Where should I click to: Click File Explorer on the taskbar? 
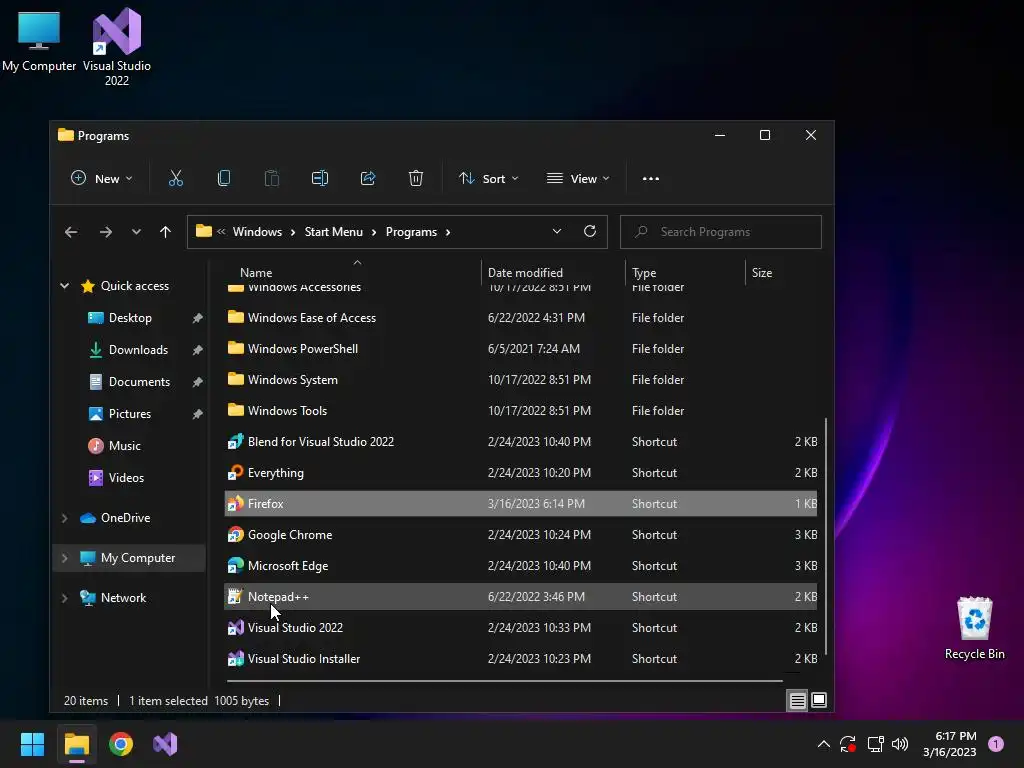[x=76, y=744]
